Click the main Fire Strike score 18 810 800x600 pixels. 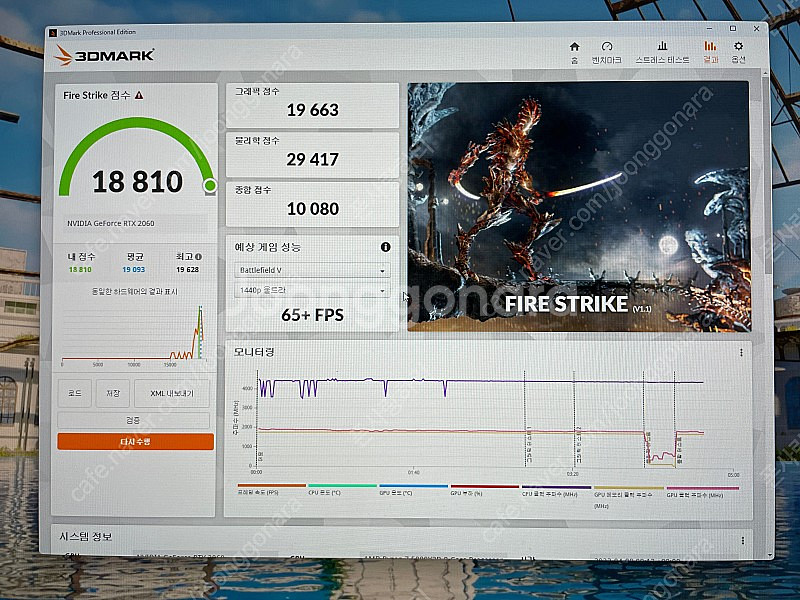137,182
